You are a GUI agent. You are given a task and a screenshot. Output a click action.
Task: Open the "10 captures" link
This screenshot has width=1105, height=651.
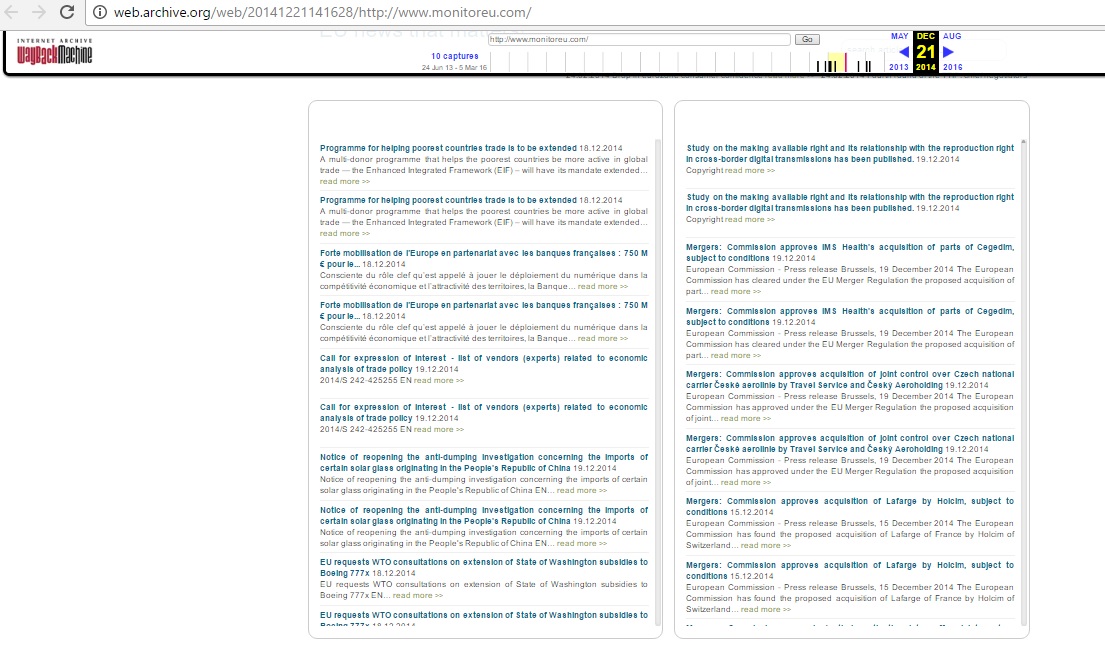click(454, 56)
